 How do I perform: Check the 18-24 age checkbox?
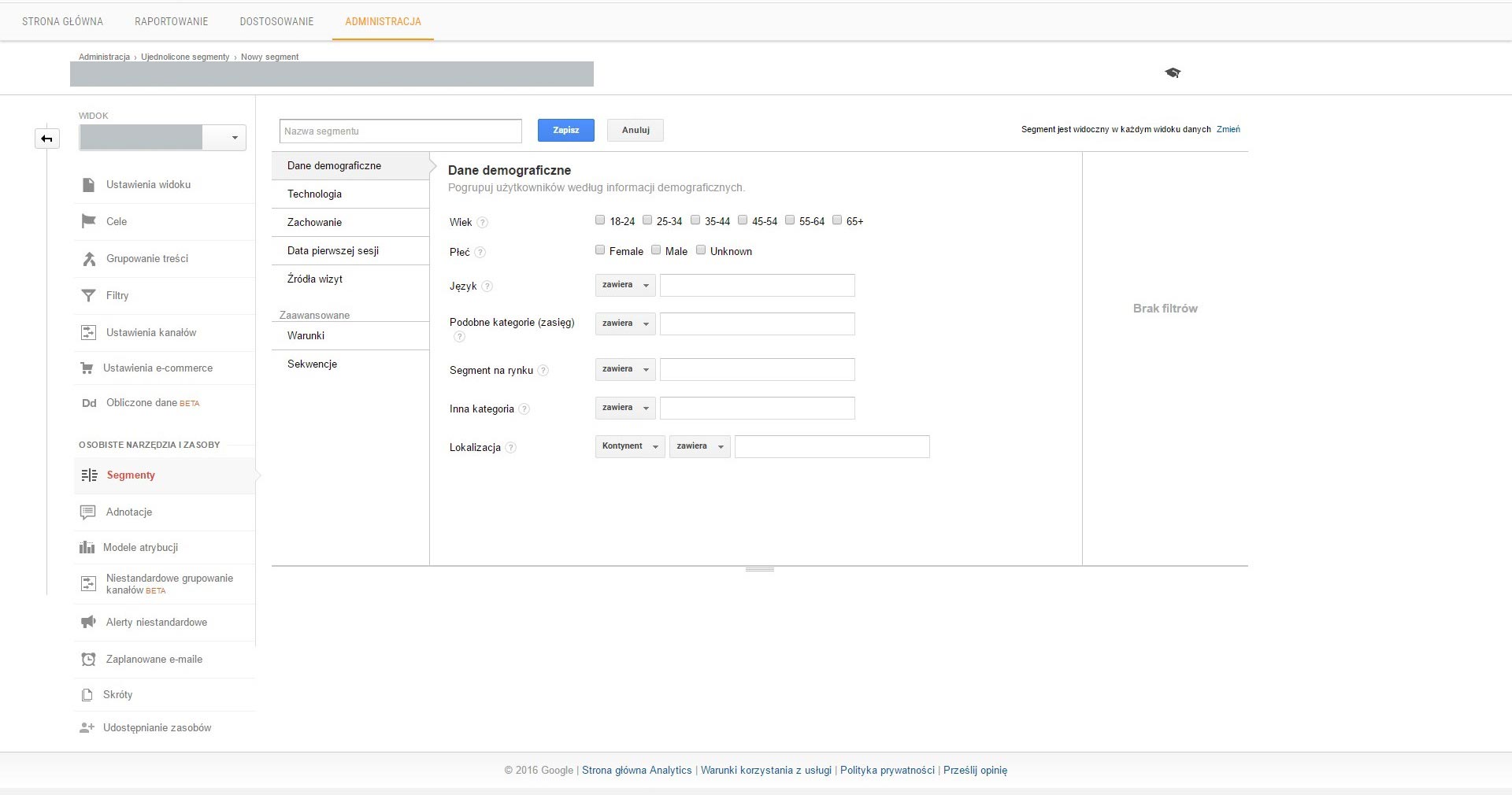600,220
